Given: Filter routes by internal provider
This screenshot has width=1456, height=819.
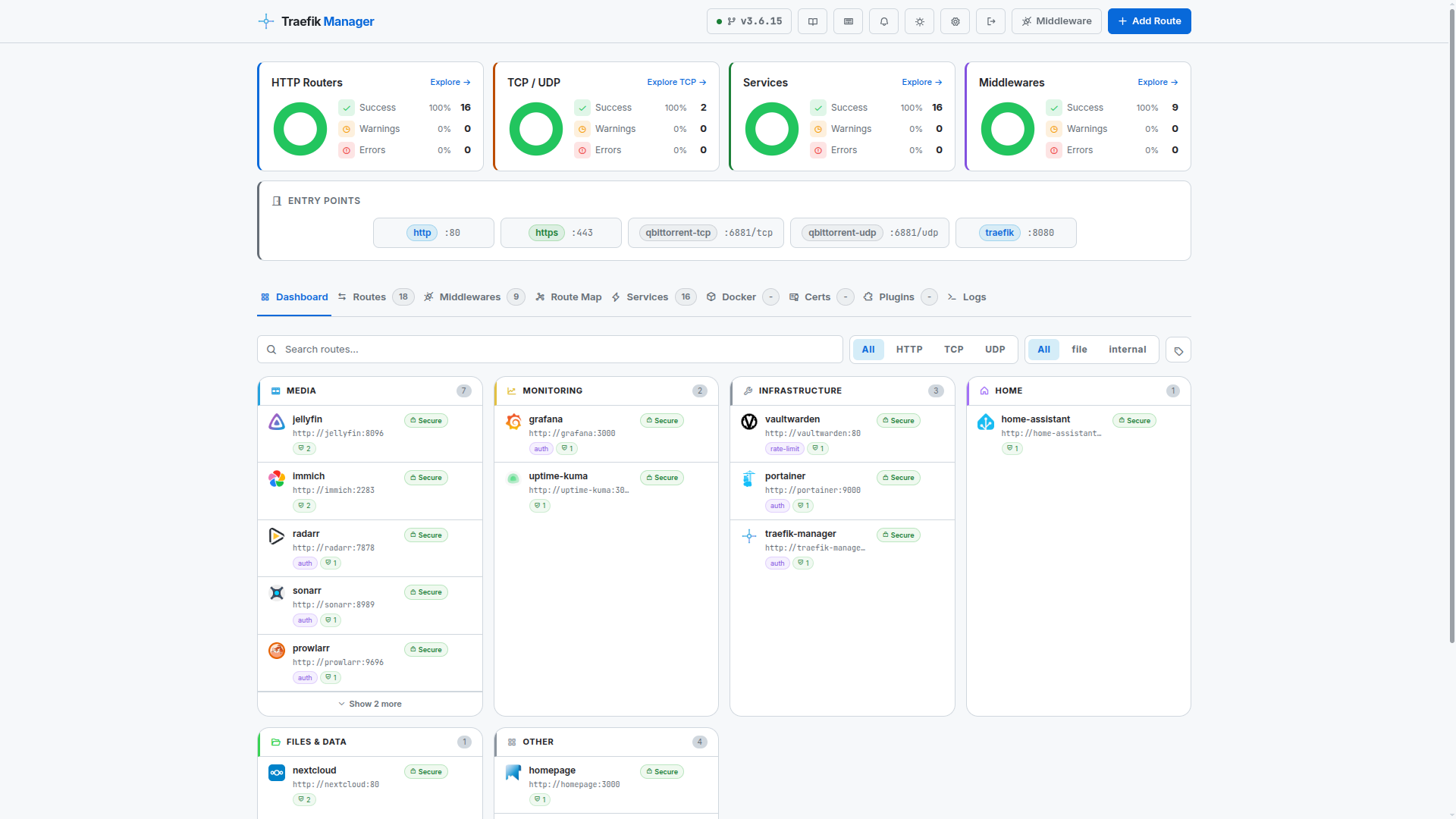Looking at the screenshot, I should [x=1127, y=350].
